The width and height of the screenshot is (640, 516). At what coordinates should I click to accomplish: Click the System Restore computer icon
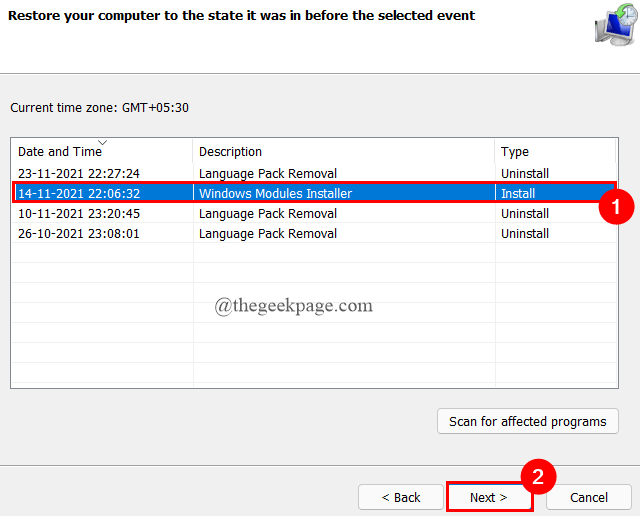point(612,29)
